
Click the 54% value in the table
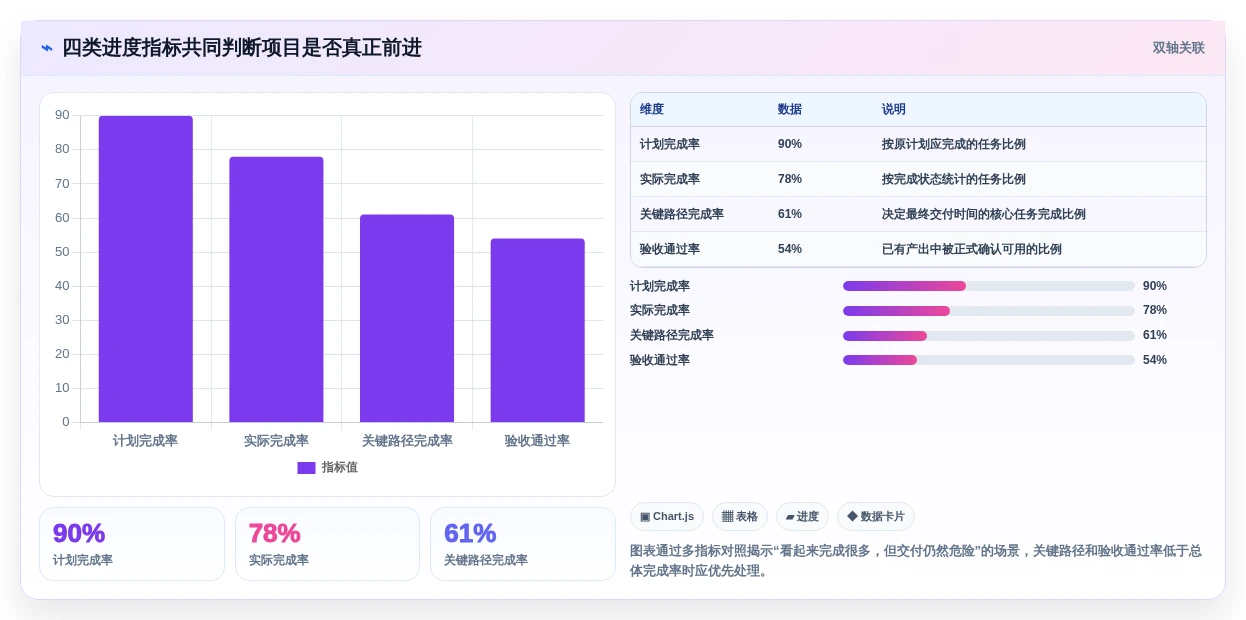click(x=790, y=250)
